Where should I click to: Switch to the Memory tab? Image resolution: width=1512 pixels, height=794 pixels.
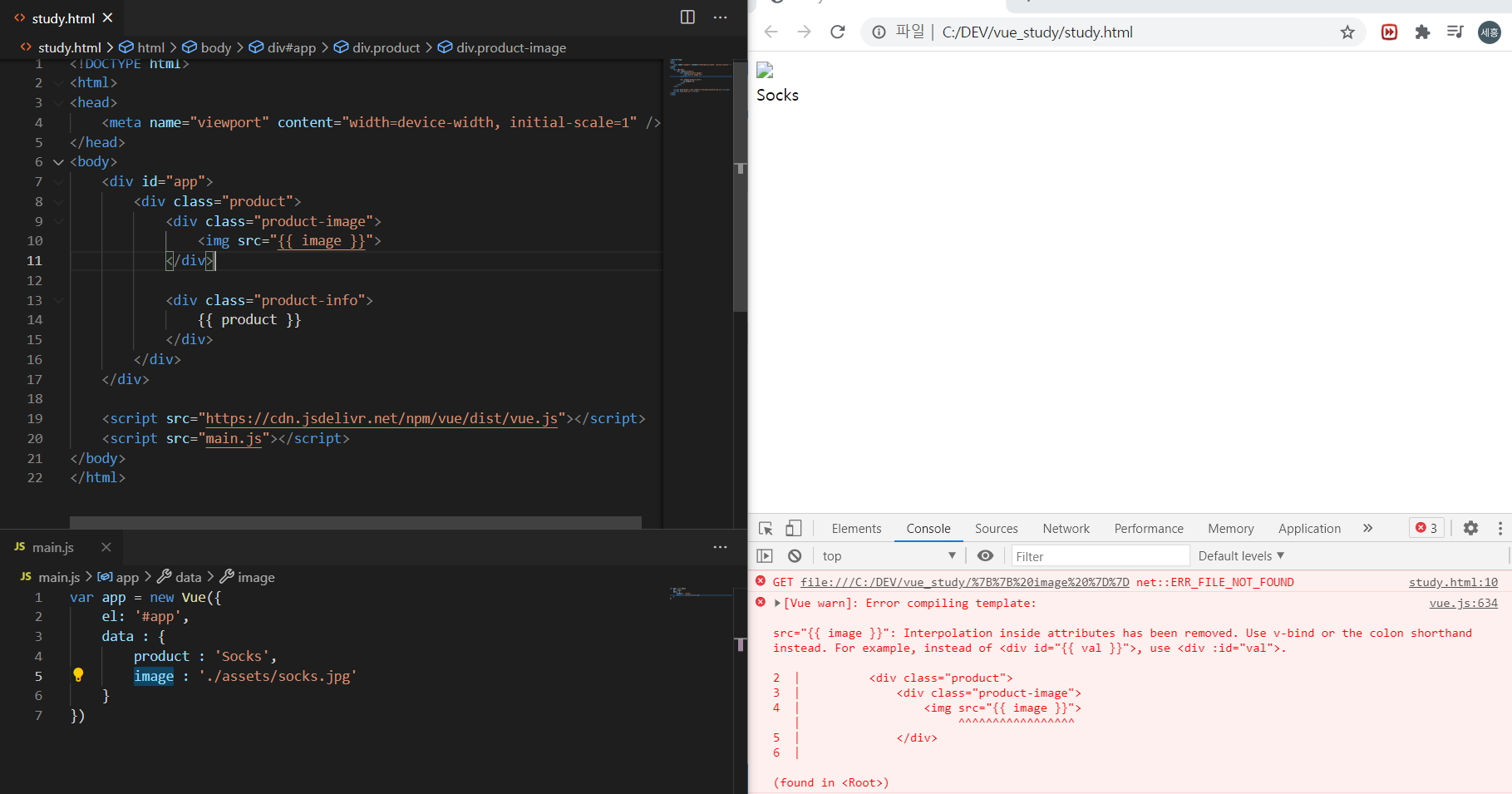point(1230,529)
